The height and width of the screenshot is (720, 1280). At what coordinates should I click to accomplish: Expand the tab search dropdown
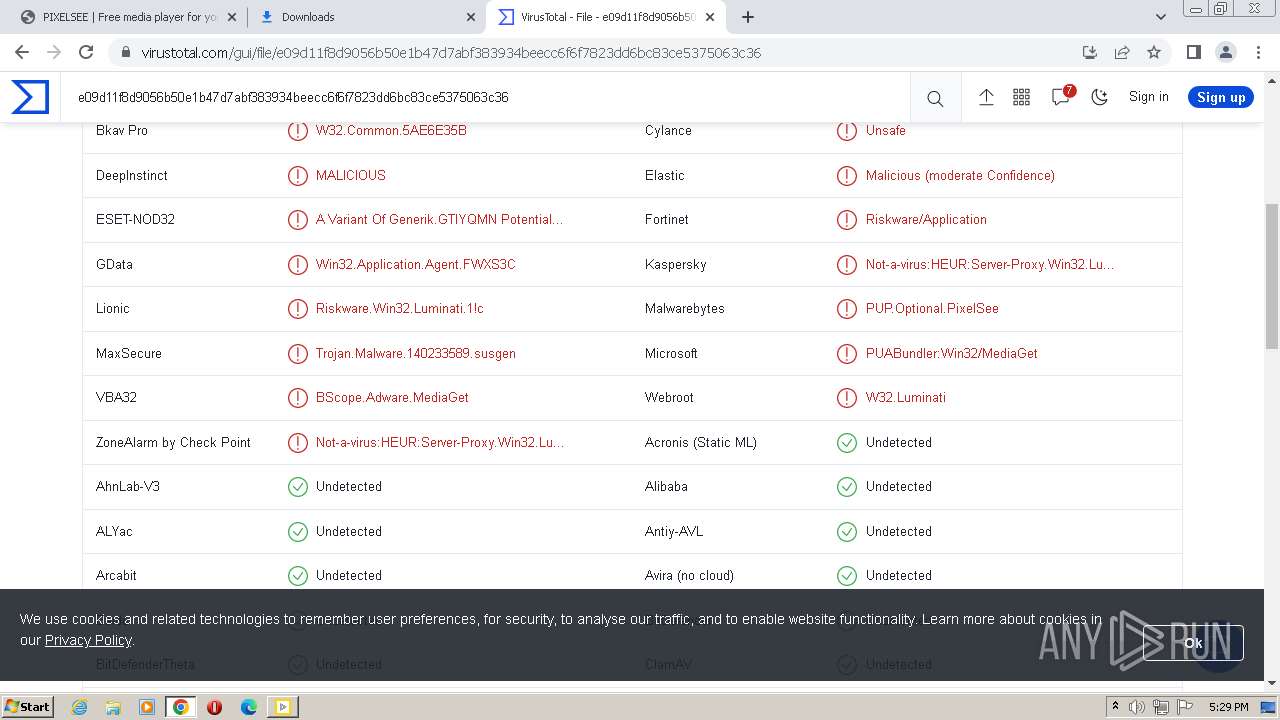coord(1160,17)
